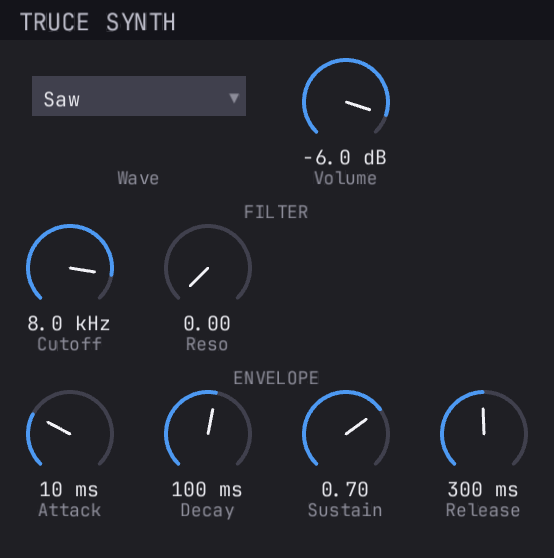Viewport: 554px width, 558px height.
Task: Click the -6.0 dB volume value
Action: pos(345,157)
